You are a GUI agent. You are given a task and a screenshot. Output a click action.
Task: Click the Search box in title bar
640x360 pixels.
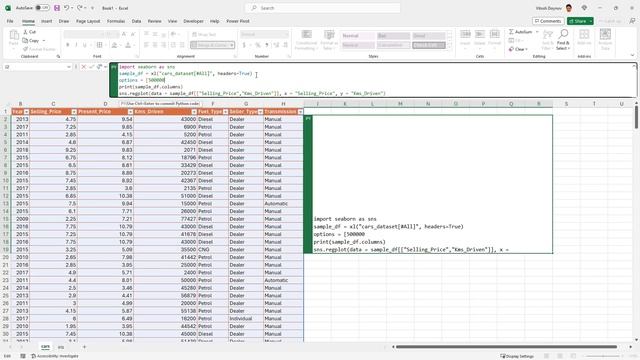pos(322,8)
